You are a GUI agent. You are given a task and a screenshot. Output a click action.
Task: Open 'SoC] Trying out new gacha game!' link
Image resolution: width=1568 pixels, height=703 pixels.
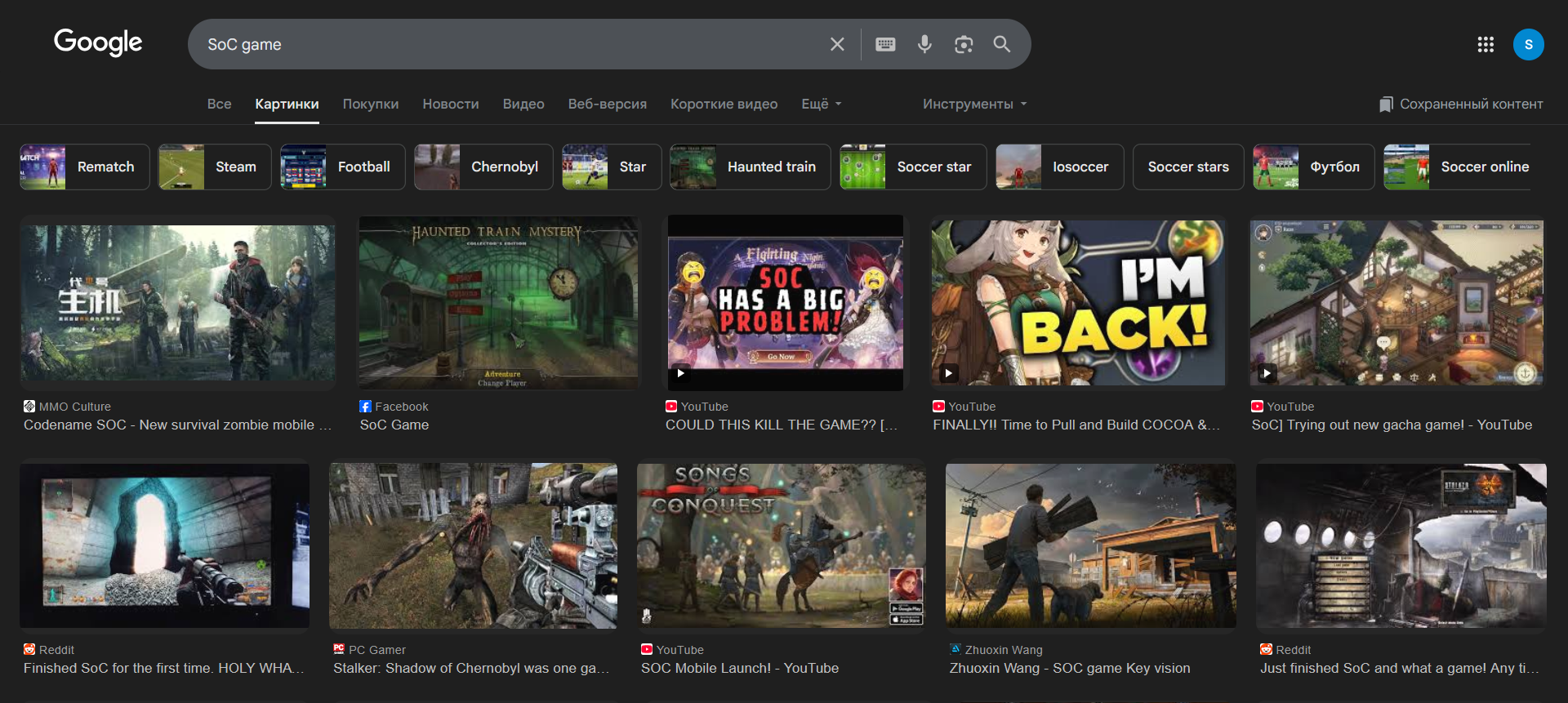point(1392,425)
